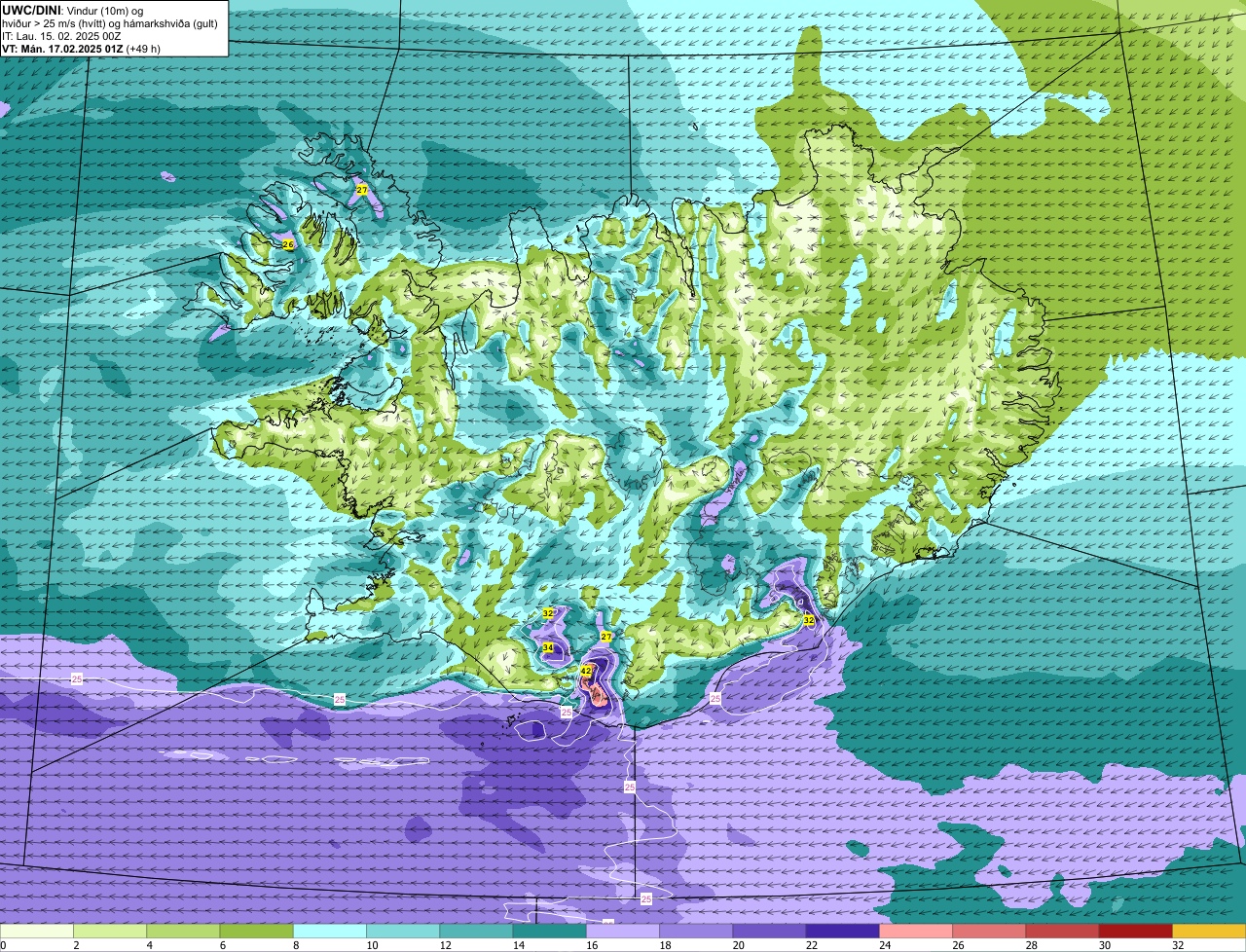Pick the 14–16 m/s dark teal swatch

pyautogui.click(x=550, y=931)
